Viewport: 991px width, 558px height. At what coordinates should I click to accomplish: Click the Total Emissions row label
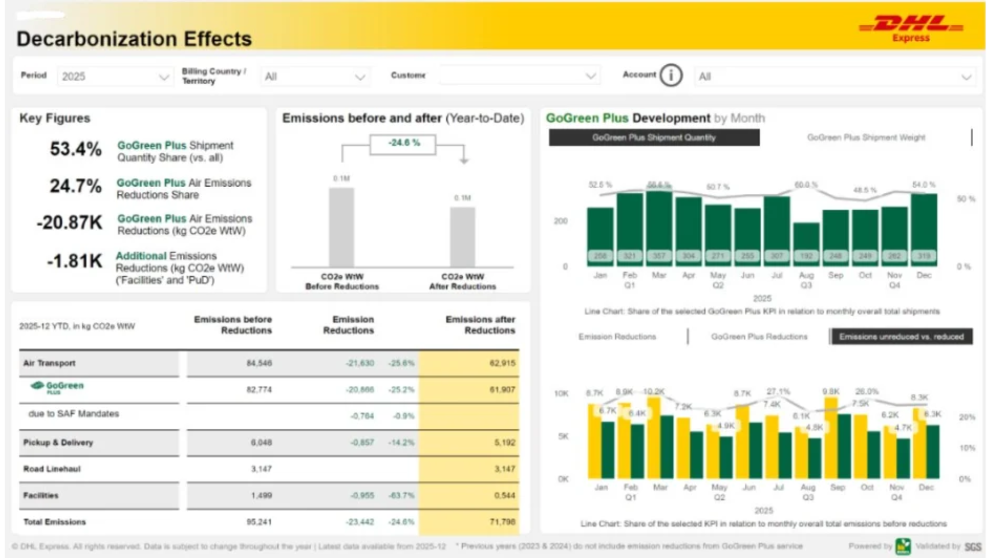(54, 522)
